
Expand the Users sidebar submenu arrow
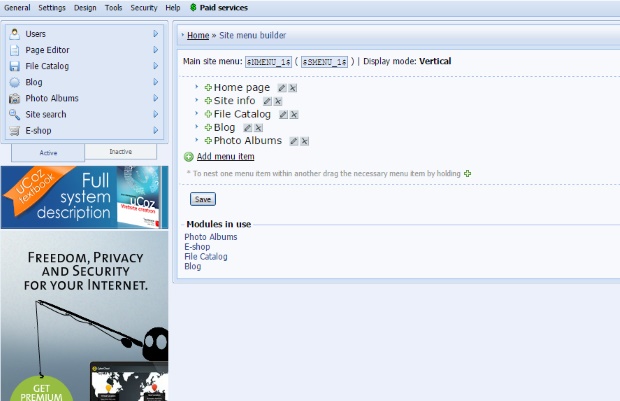pyautogui.click(x=156, y=34)
